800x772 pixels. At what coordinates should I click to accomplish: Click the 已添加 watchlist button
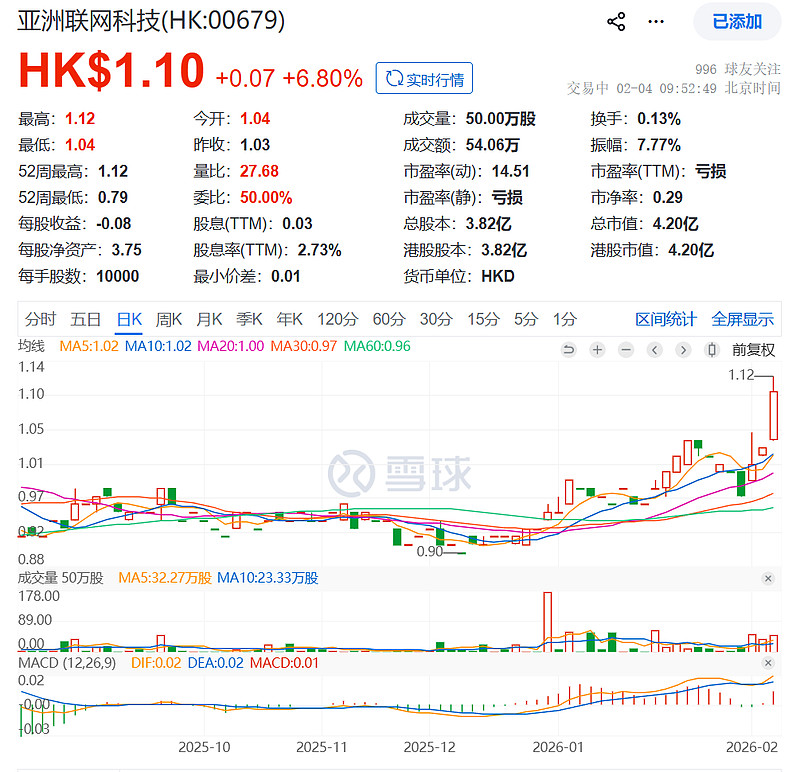coord(737,21)
